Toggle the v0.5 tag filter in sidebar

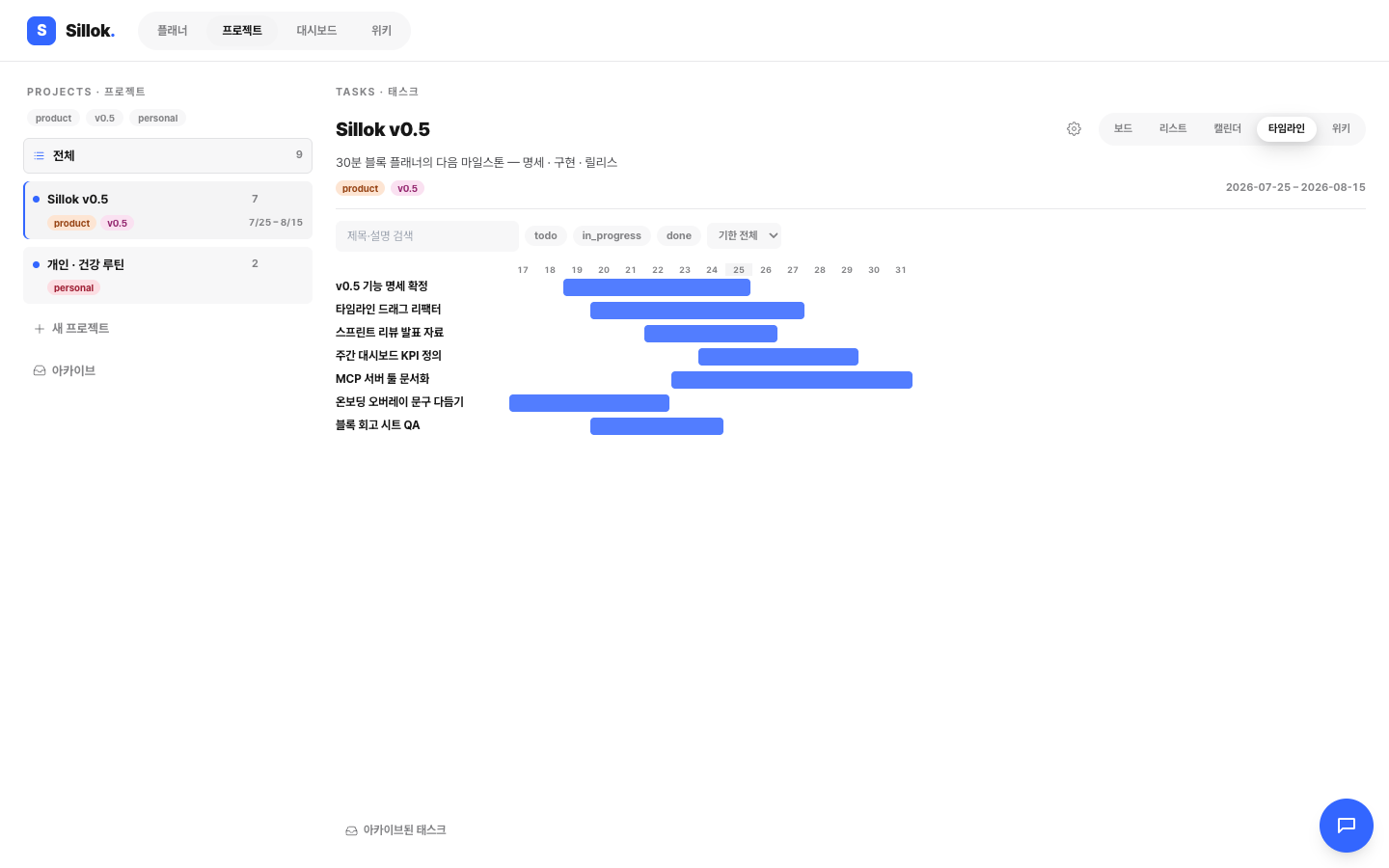[105, 119]
